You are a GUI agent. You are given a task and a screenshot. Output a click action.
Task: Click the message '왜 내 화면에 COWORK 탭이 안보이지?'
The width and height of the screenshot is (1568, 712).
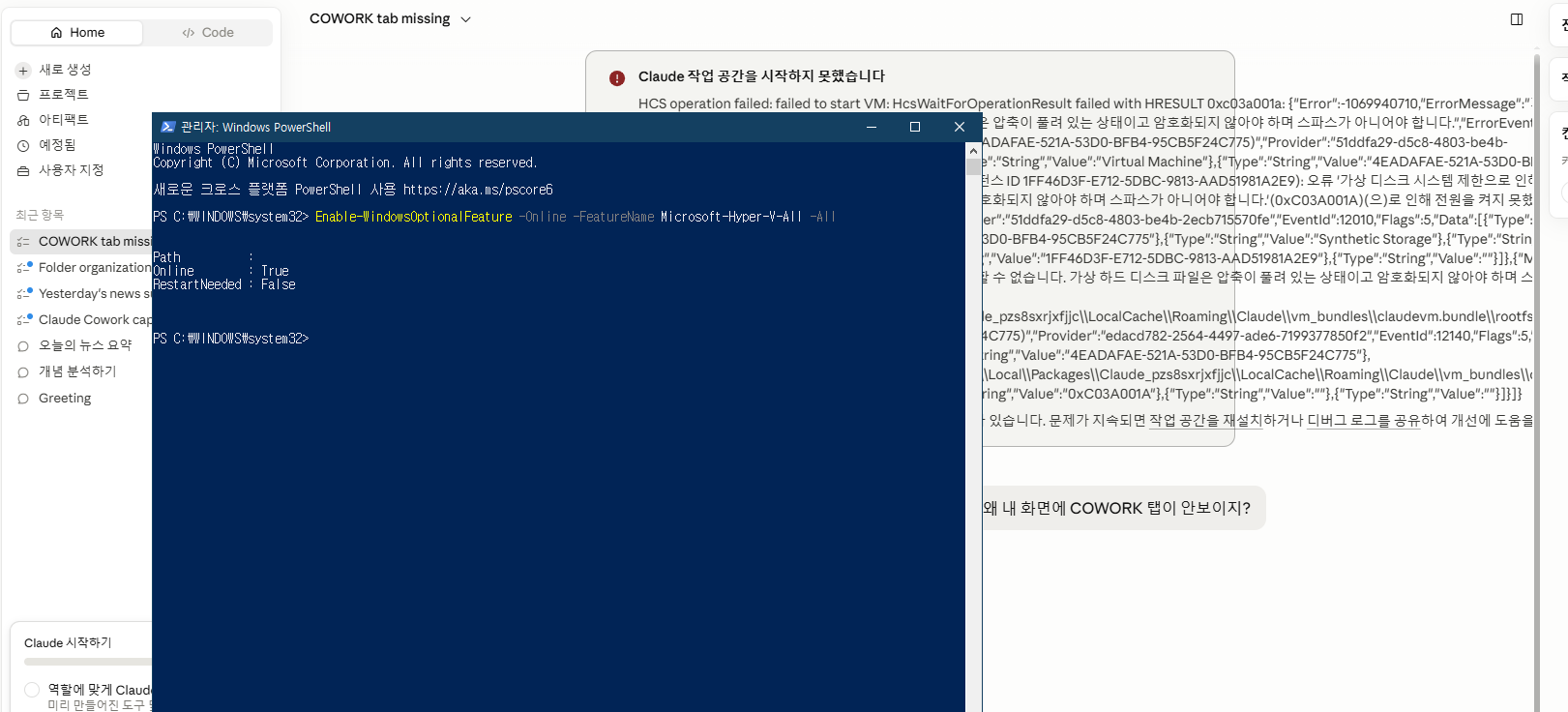pyautogui.click(x=1117, y=509)
